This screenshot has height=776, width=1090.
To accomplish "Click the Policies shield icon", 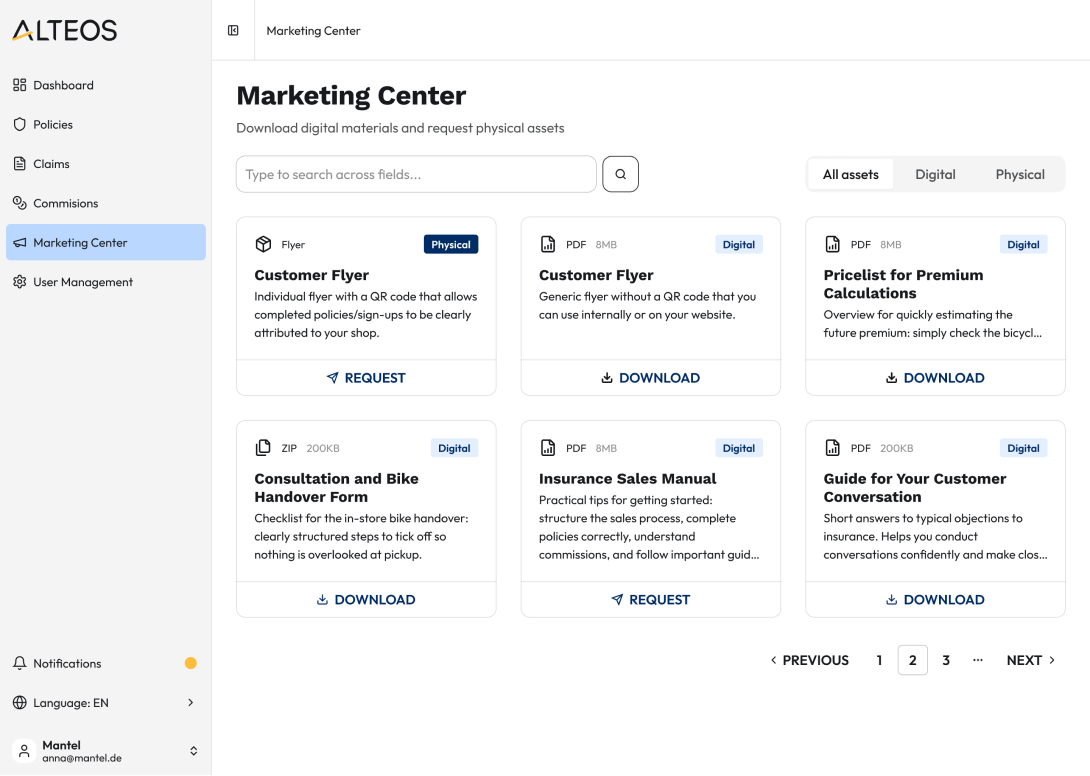I will pyautogui.click(x=19, y=124).
